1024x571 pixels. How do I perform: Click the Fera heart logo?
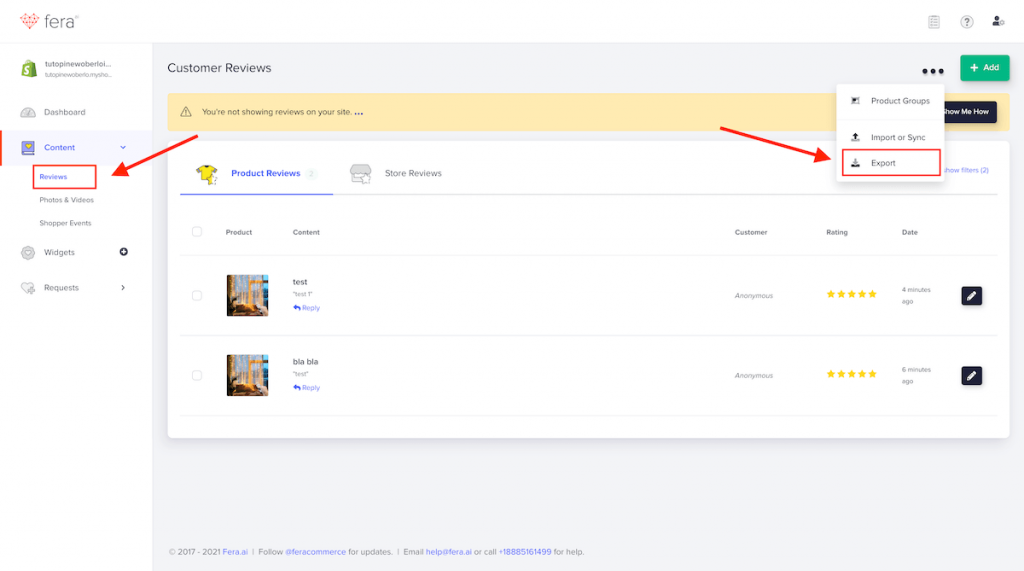pyautogui.click(x=29, y=21)
